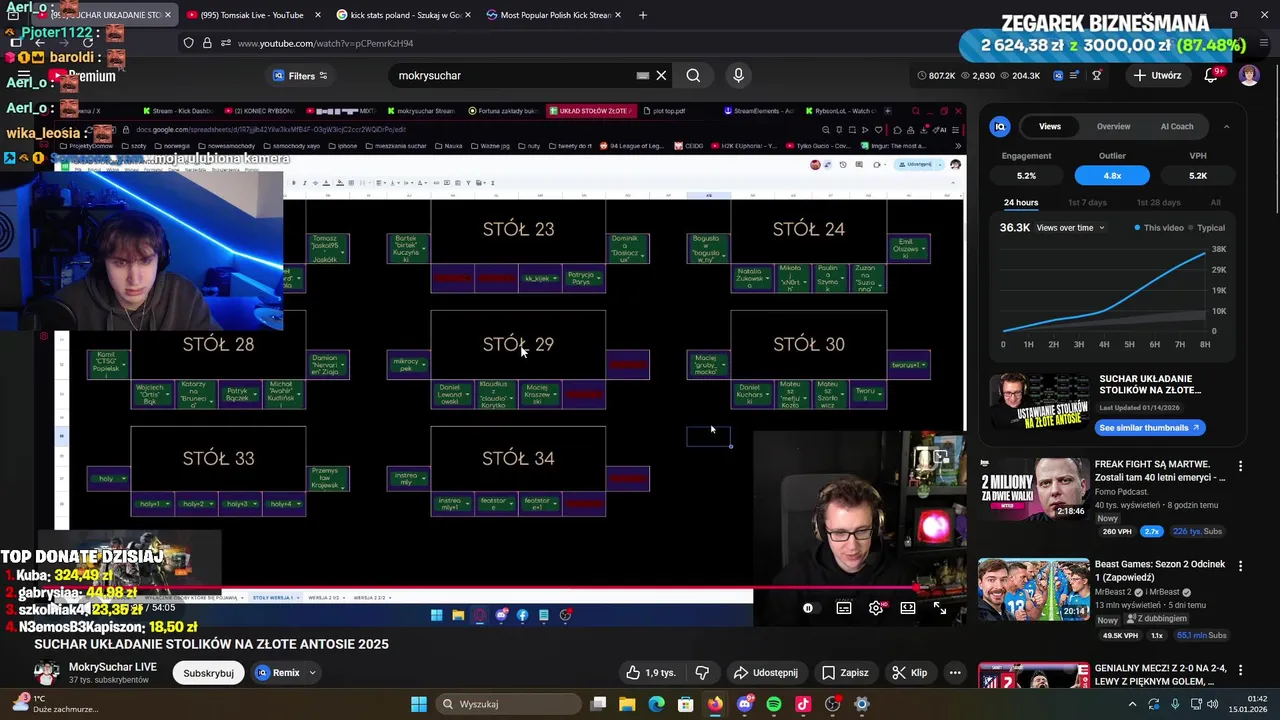Open the notifications bell
Image resolution: width=1280 pixels, height=720 pixels.
[x=1212, y=75]
